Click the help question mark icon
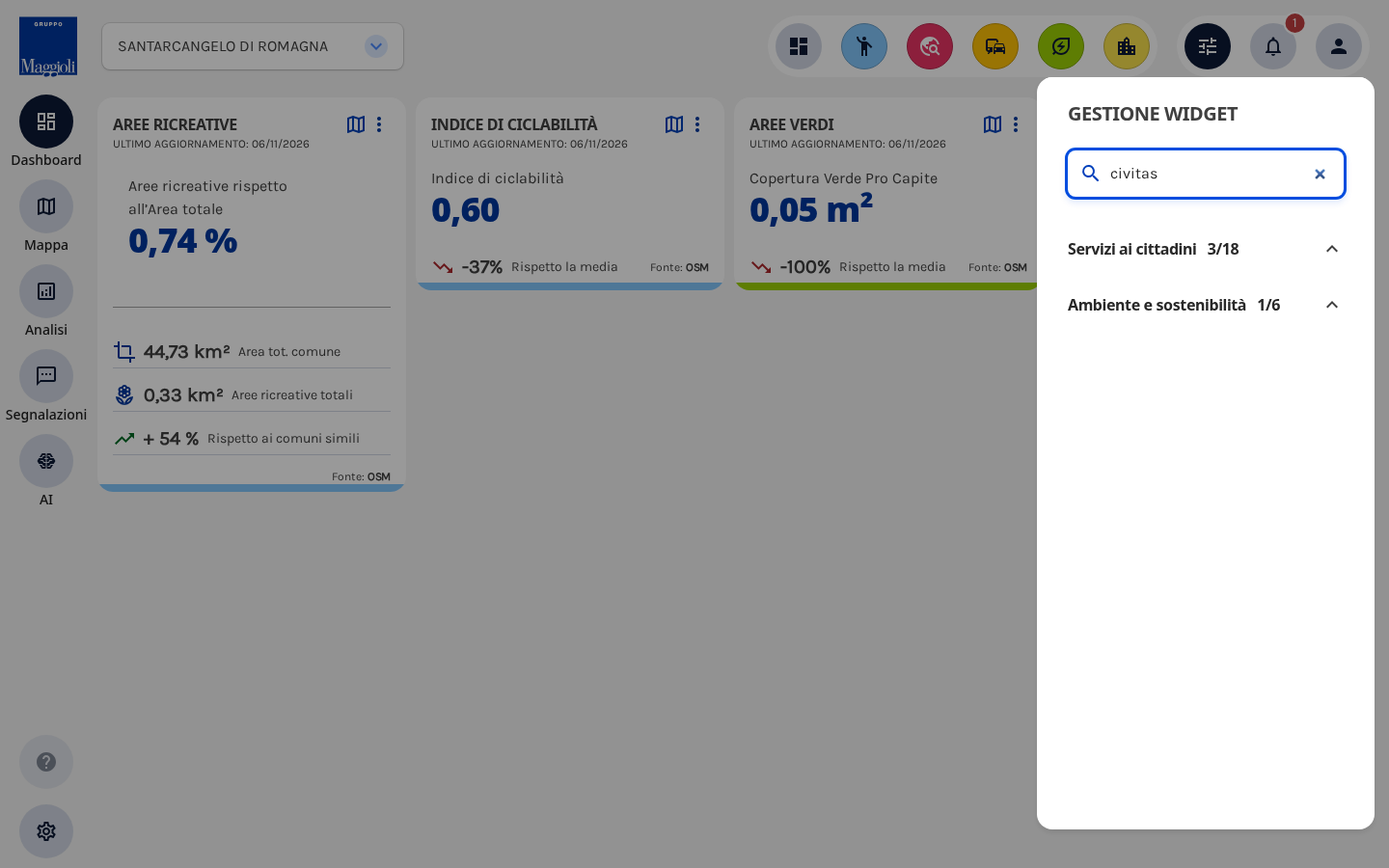1389x868 pixels. click(x=46, y=762)
